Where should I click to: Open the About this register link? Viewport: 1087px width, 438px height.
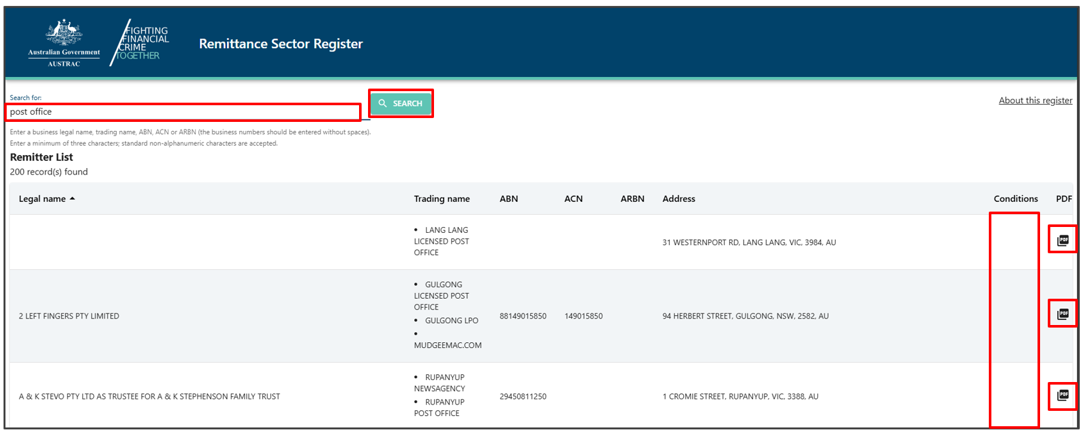(1036, 100)
